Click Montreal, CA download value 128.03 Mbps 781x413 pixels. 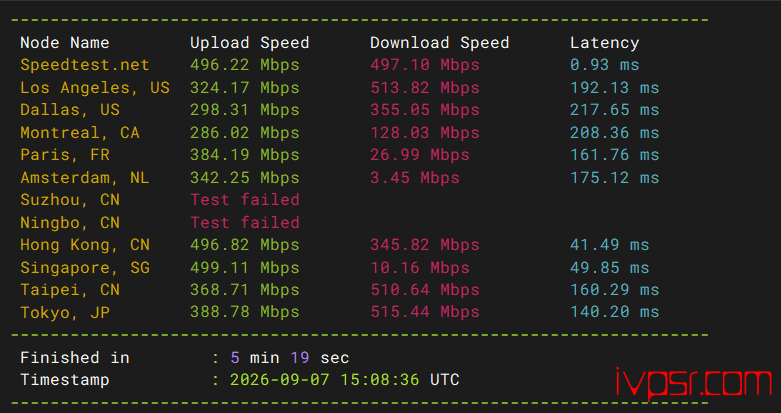425,133
